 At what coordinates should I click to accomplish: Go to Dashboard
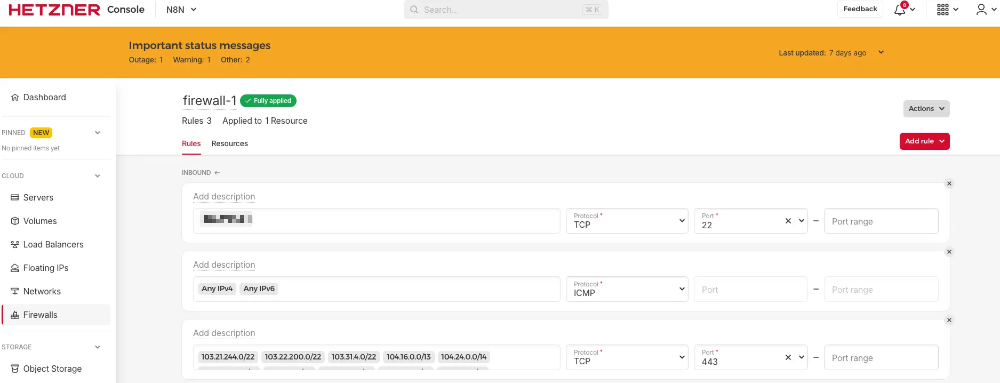pos(45,98)
